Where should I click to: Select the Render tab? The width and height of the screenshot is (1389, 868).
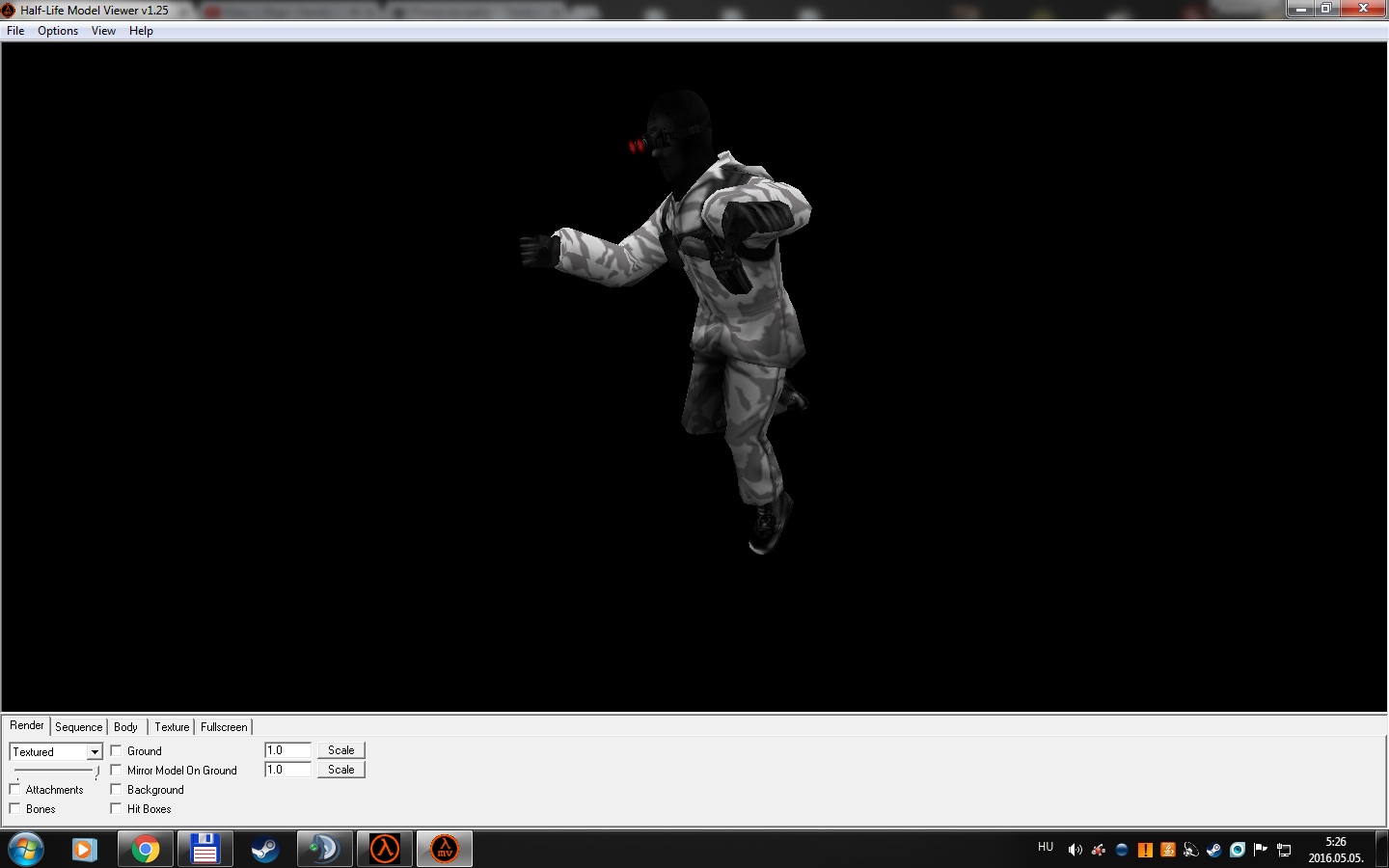[x=27, y=725]
